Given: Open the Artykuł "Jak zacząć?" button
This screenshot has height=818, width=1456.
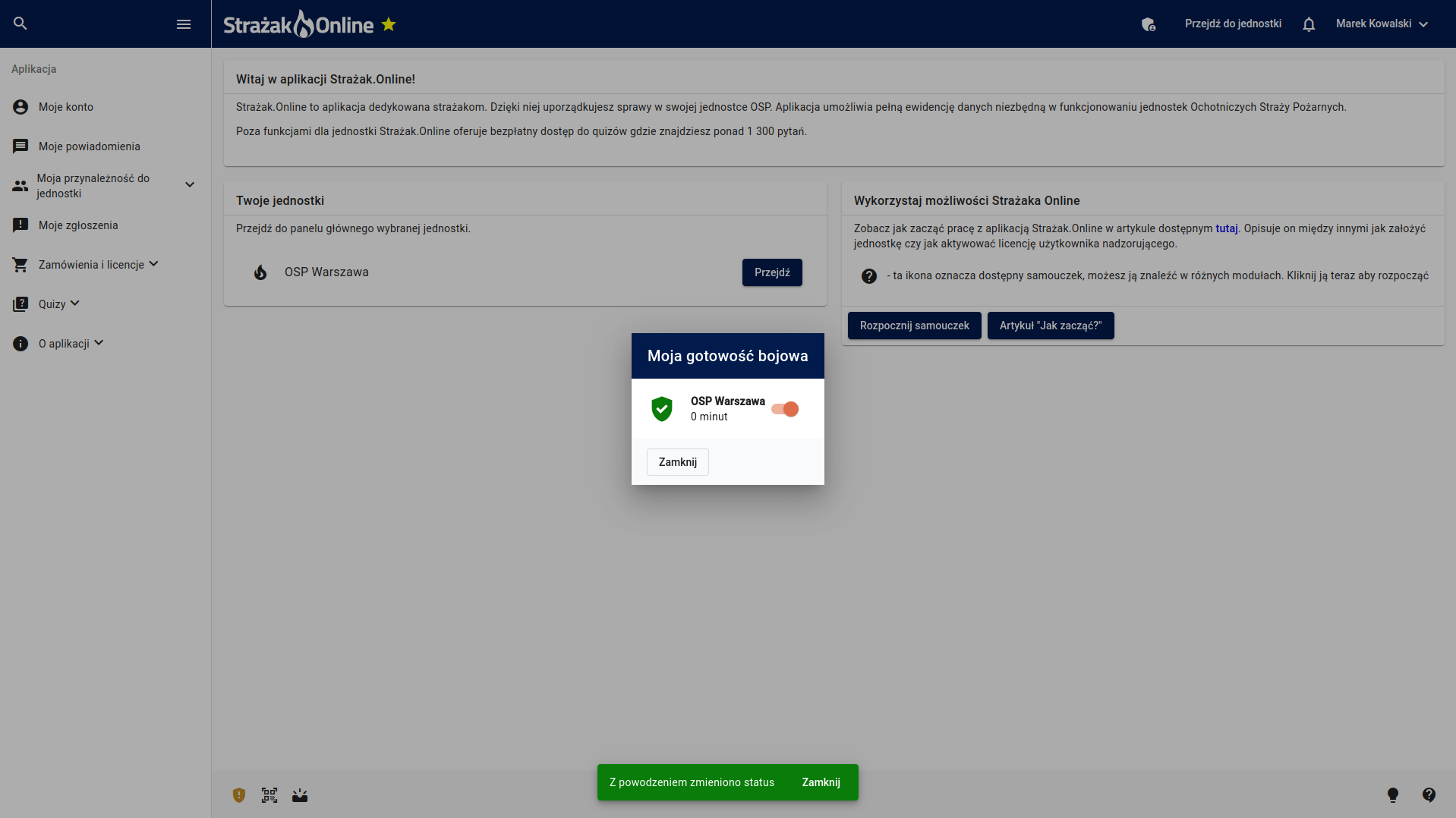Looking at the screenshot, I should pyautogui.click(x=1051, y=326).
